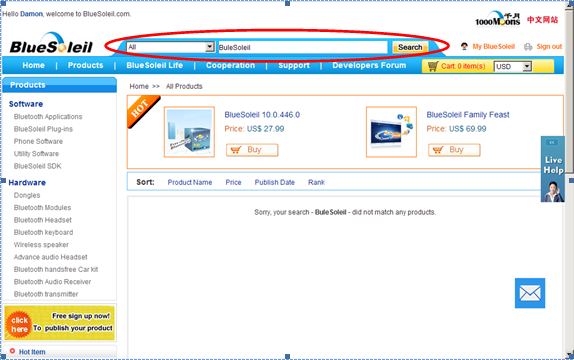Open the USD currency dropdown

pyautogui.click(x=512, y=66)
